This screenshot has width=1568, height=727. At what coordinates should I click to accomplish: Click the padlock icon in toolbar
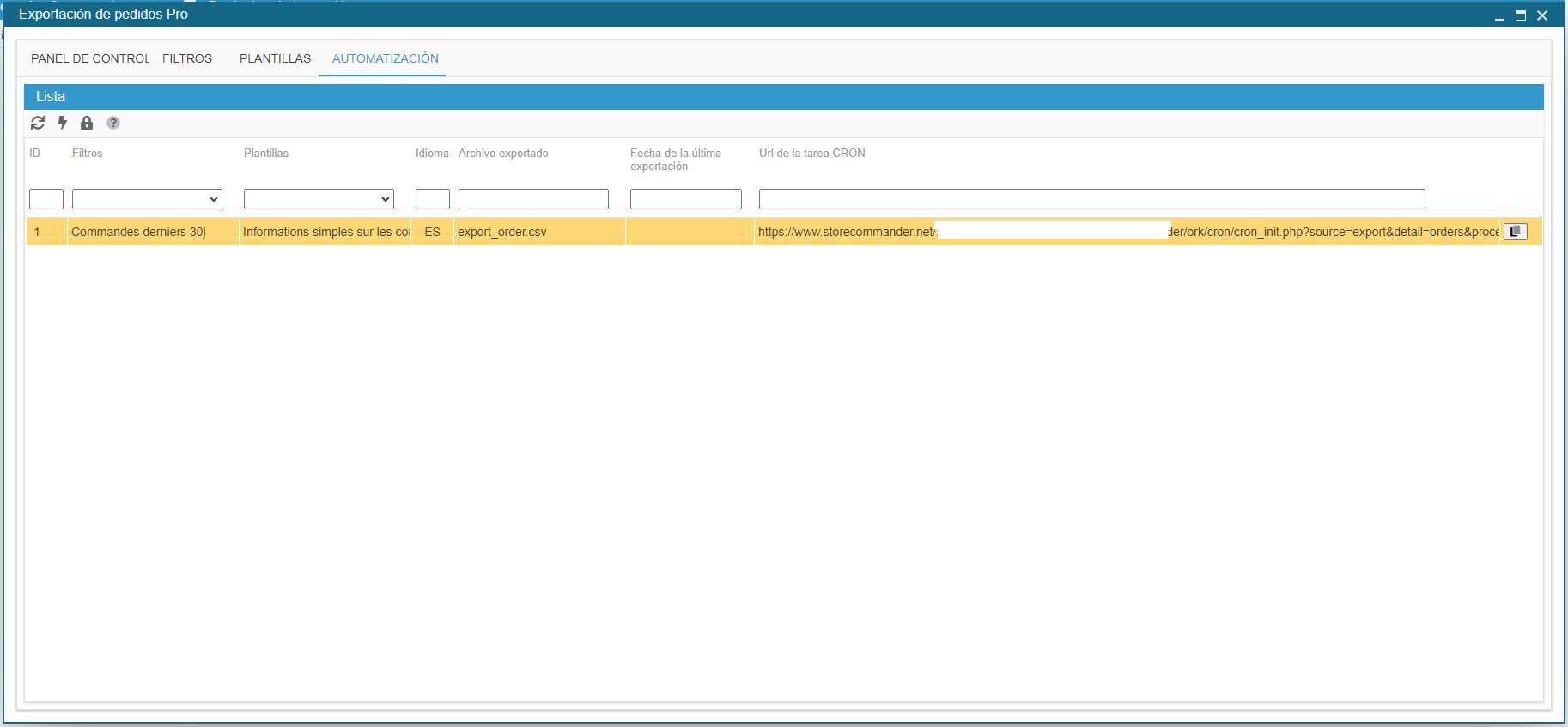(87, 123)
